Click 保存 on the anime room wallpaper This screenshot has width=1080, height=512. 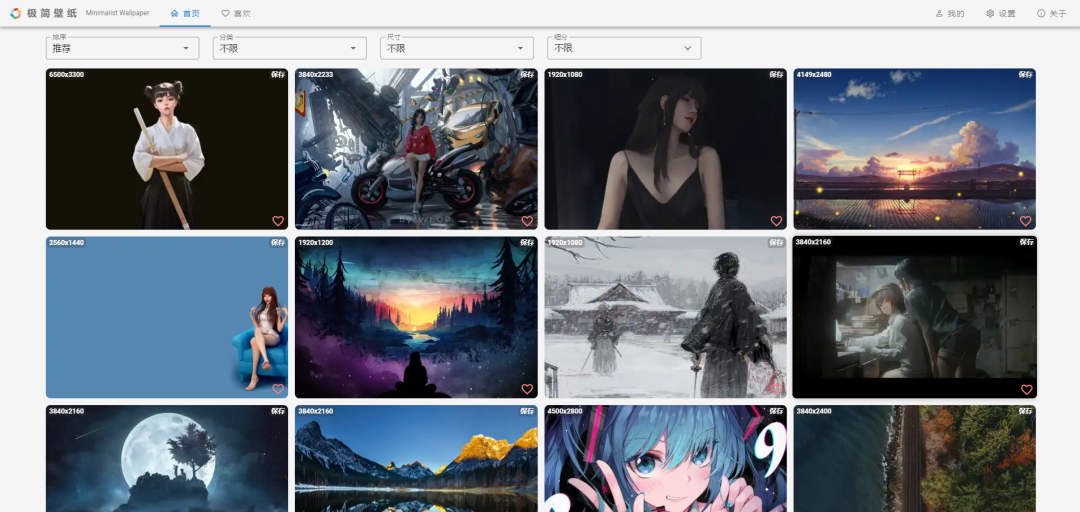coord(1026,242)
